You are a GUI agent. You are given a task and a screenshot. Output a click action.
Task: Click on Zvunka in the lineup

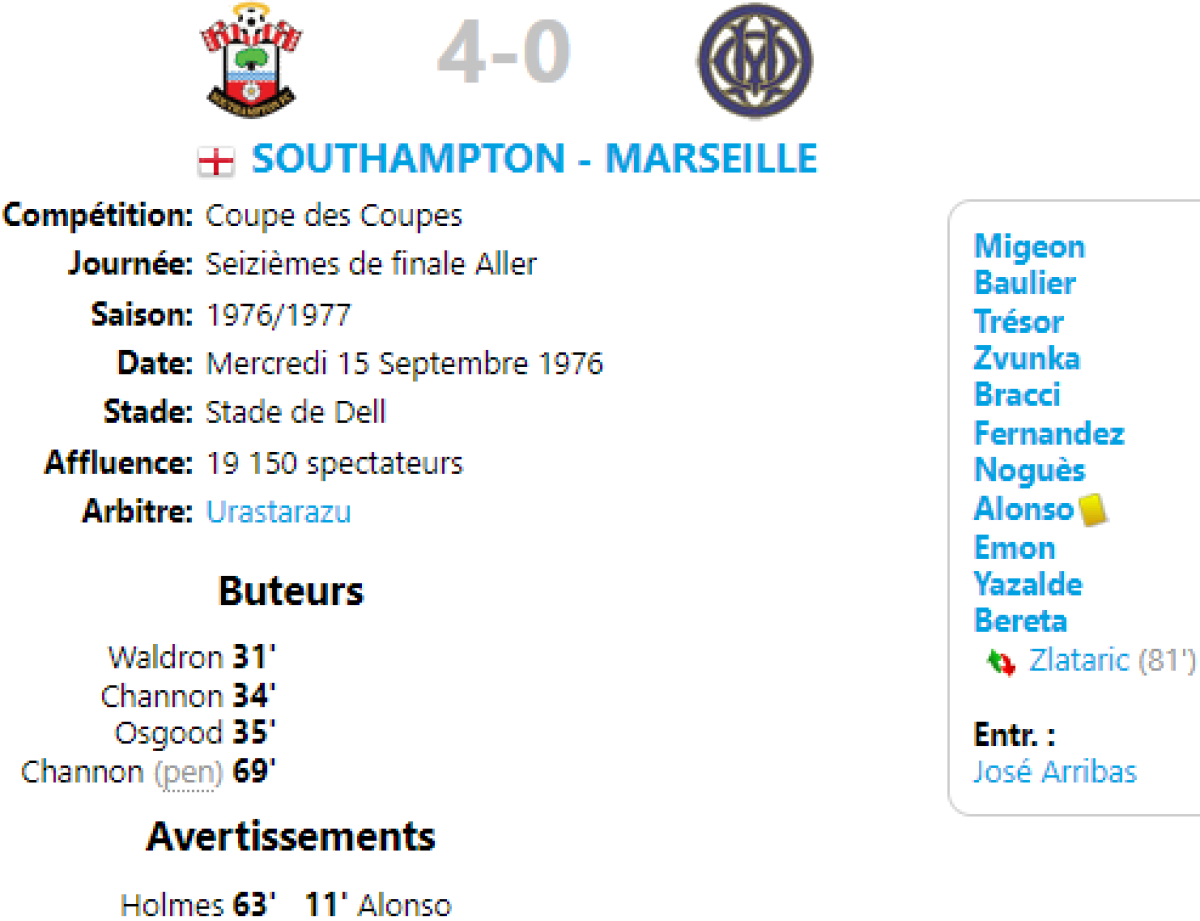pos(1026,358)
